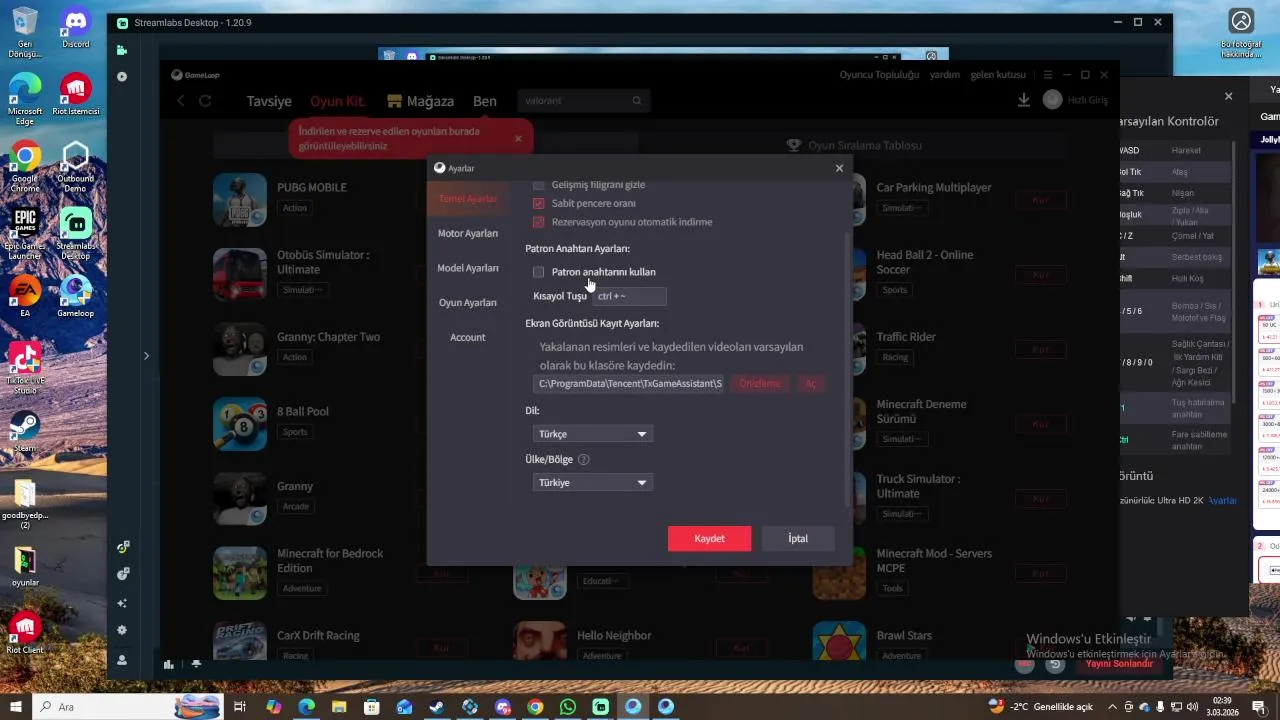1280x720 pixels.
Task: Open Streamlabs settings gear in sidebar
Action: pyautogui.click(x=122, y=630)
